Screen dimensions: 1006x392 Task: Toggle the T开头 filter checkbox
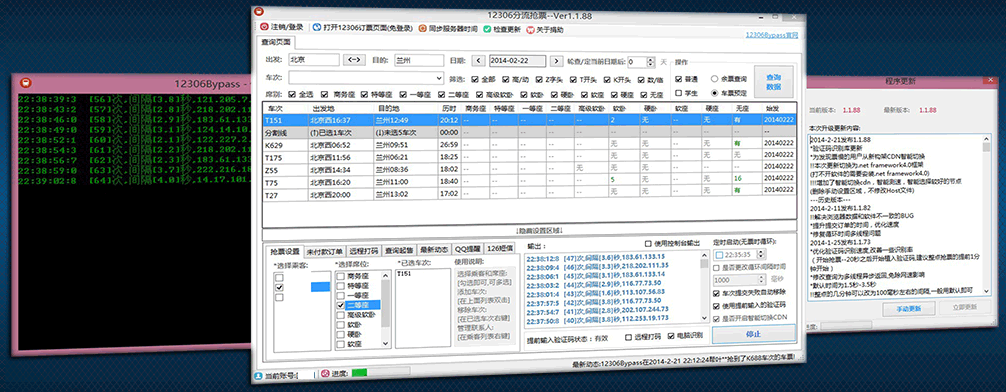574,80
